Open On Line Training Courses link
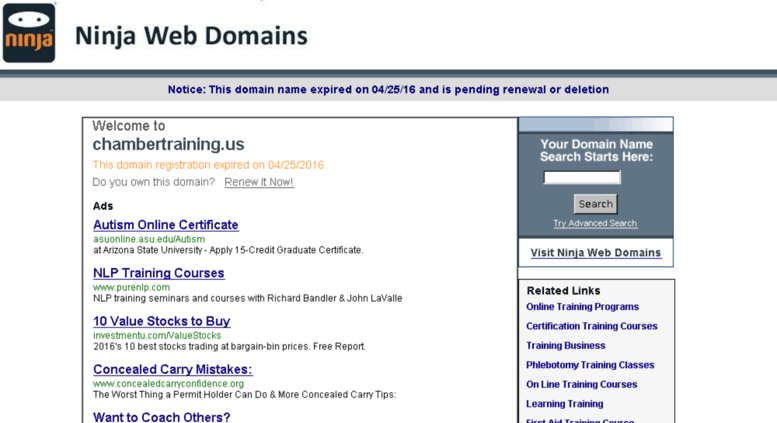 point(581,384)
